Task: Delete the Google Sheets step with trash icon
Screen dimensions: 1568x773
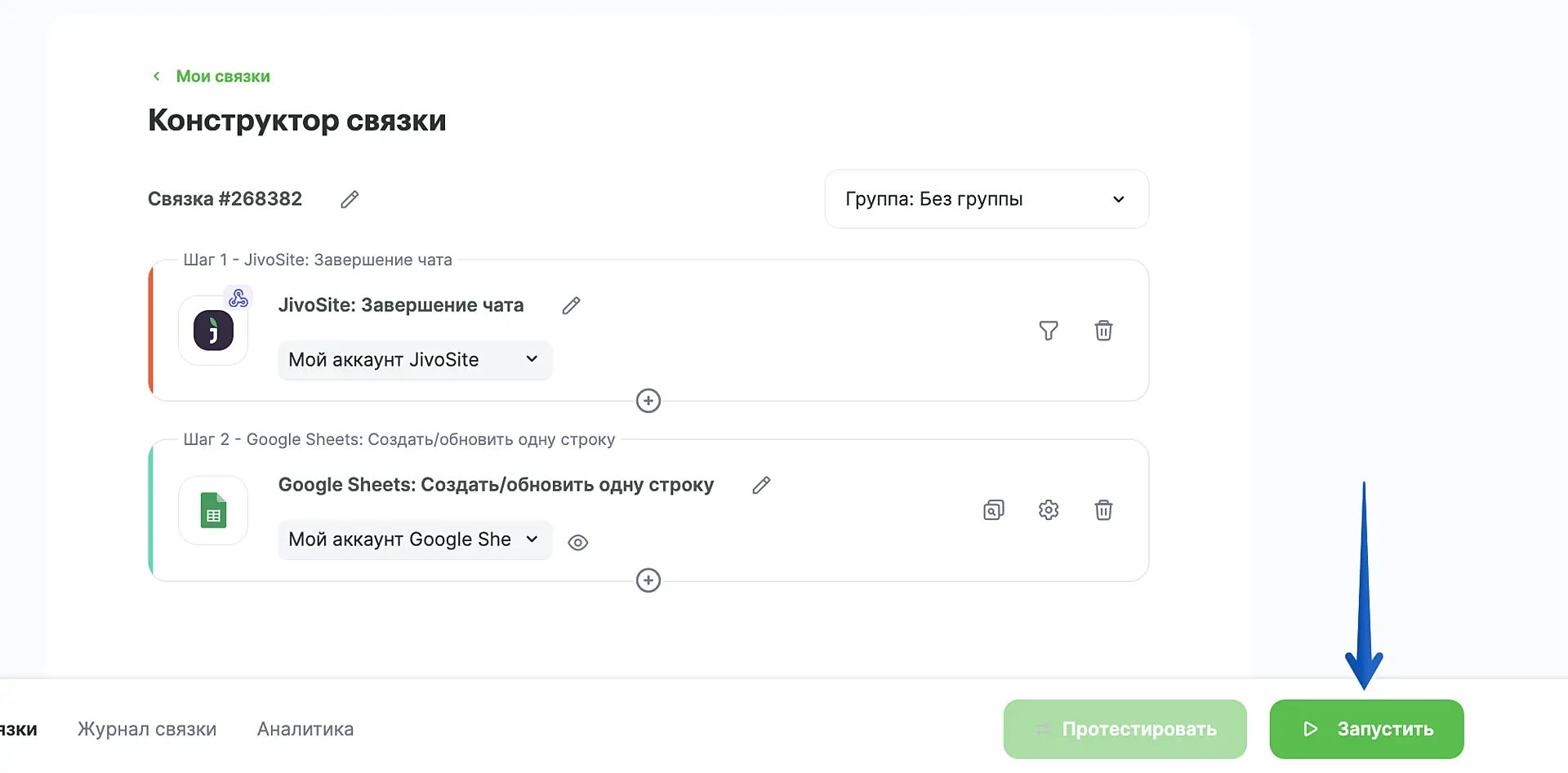Action: click(x=1103, y=510)
